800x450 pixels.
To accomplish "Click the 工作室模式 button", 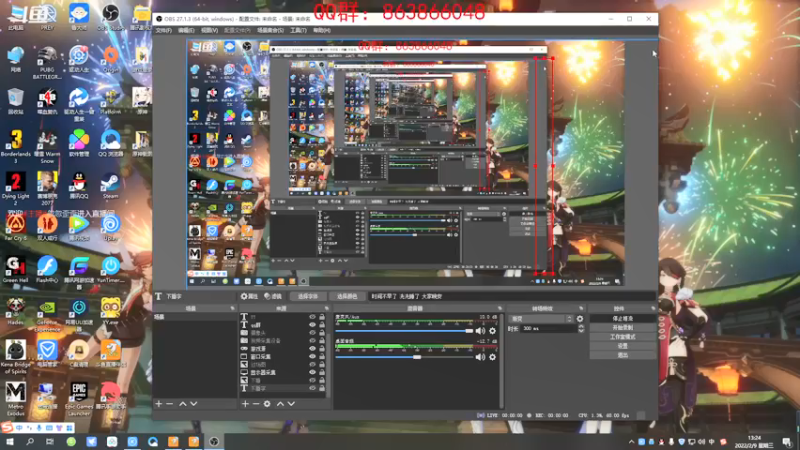I will click(622, 337).
